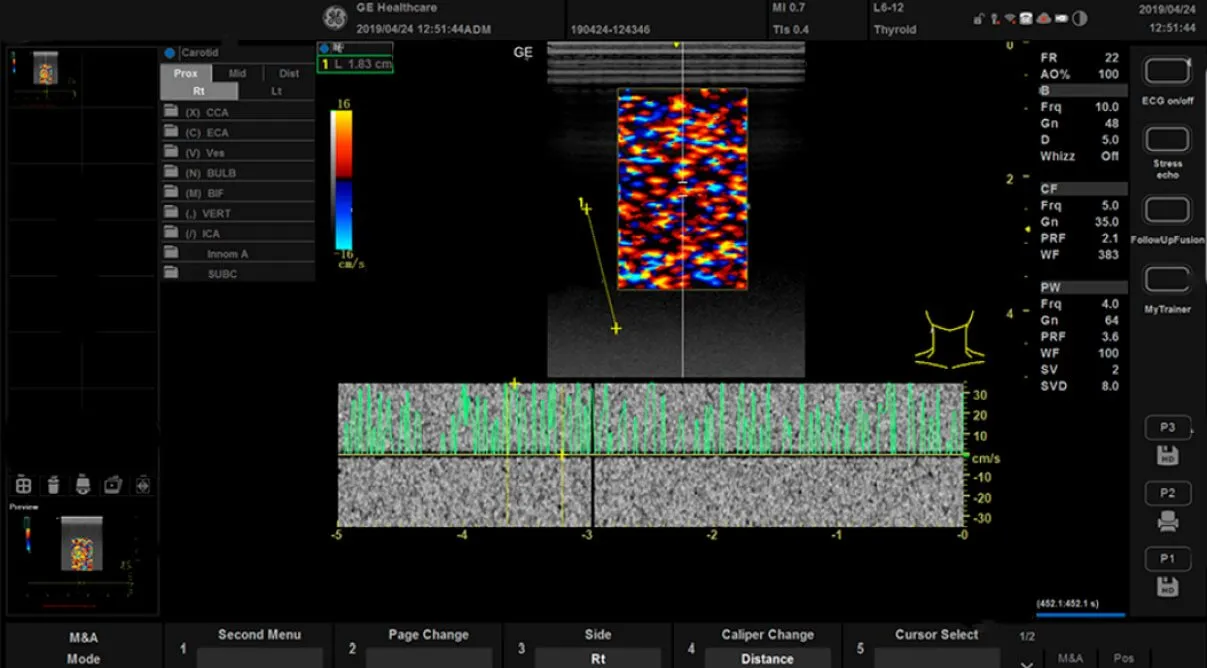Image resolution: width=1207 pixels, height=668 pixels.
Task: Click the grid layout icon above Preview
Action: pyautogui.click(x=23, y=485)
